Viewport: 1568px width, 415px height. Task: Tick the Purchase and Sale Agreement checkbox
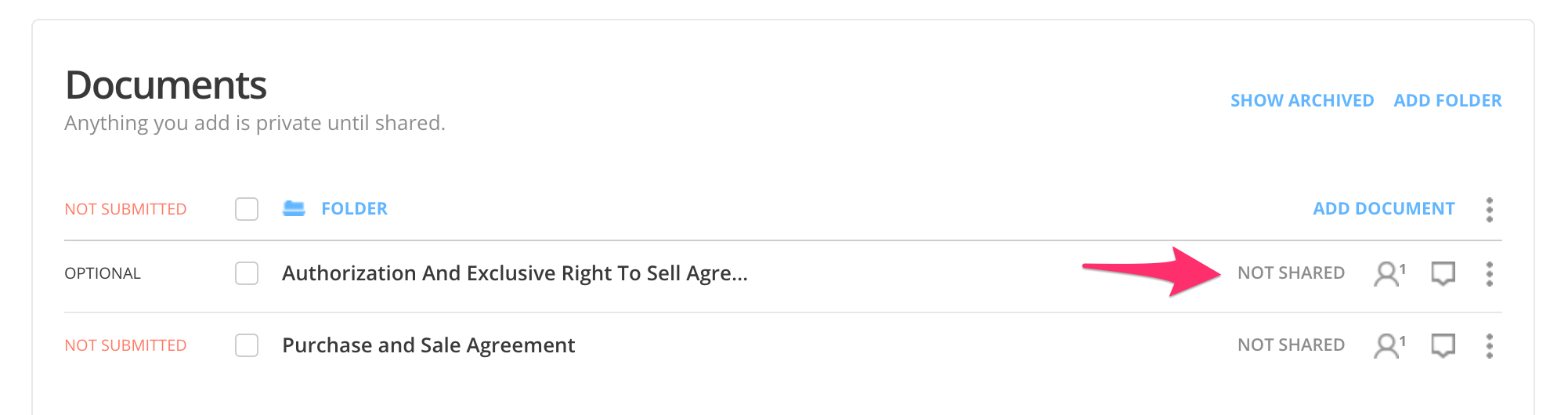(x=247, y=345)
